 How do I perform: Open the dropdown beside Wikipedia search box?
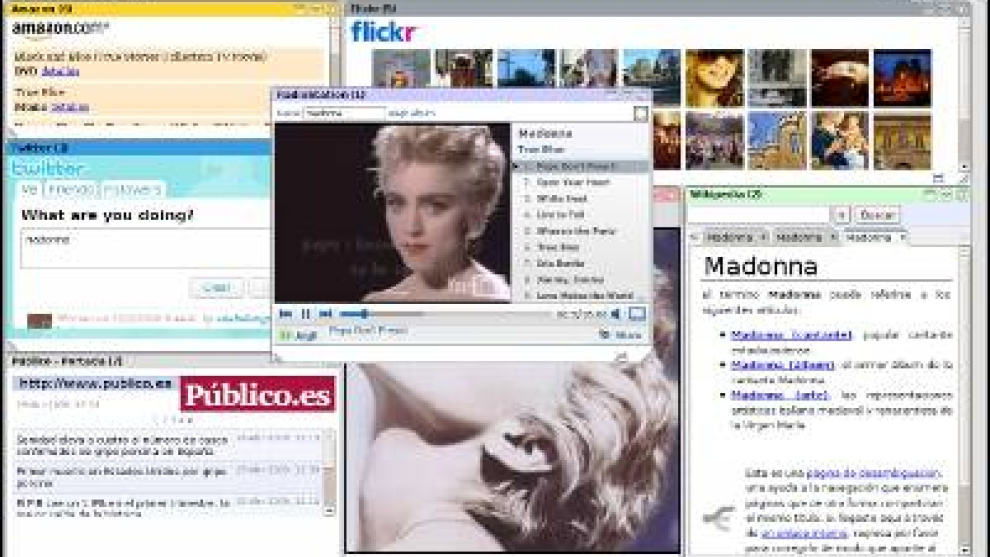tap(841, 215)
